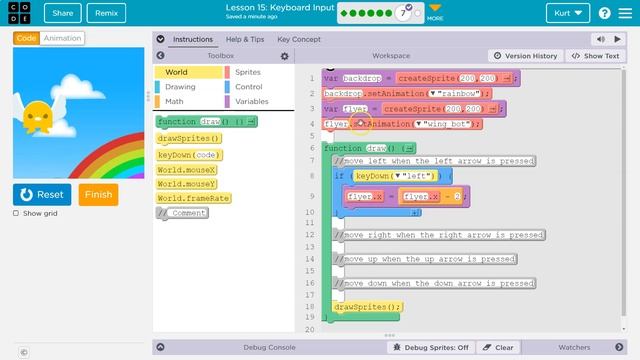Viewport: 640px width, 360px height.
Task: Open the Kurt user dropdown
Action: (568, 13)
